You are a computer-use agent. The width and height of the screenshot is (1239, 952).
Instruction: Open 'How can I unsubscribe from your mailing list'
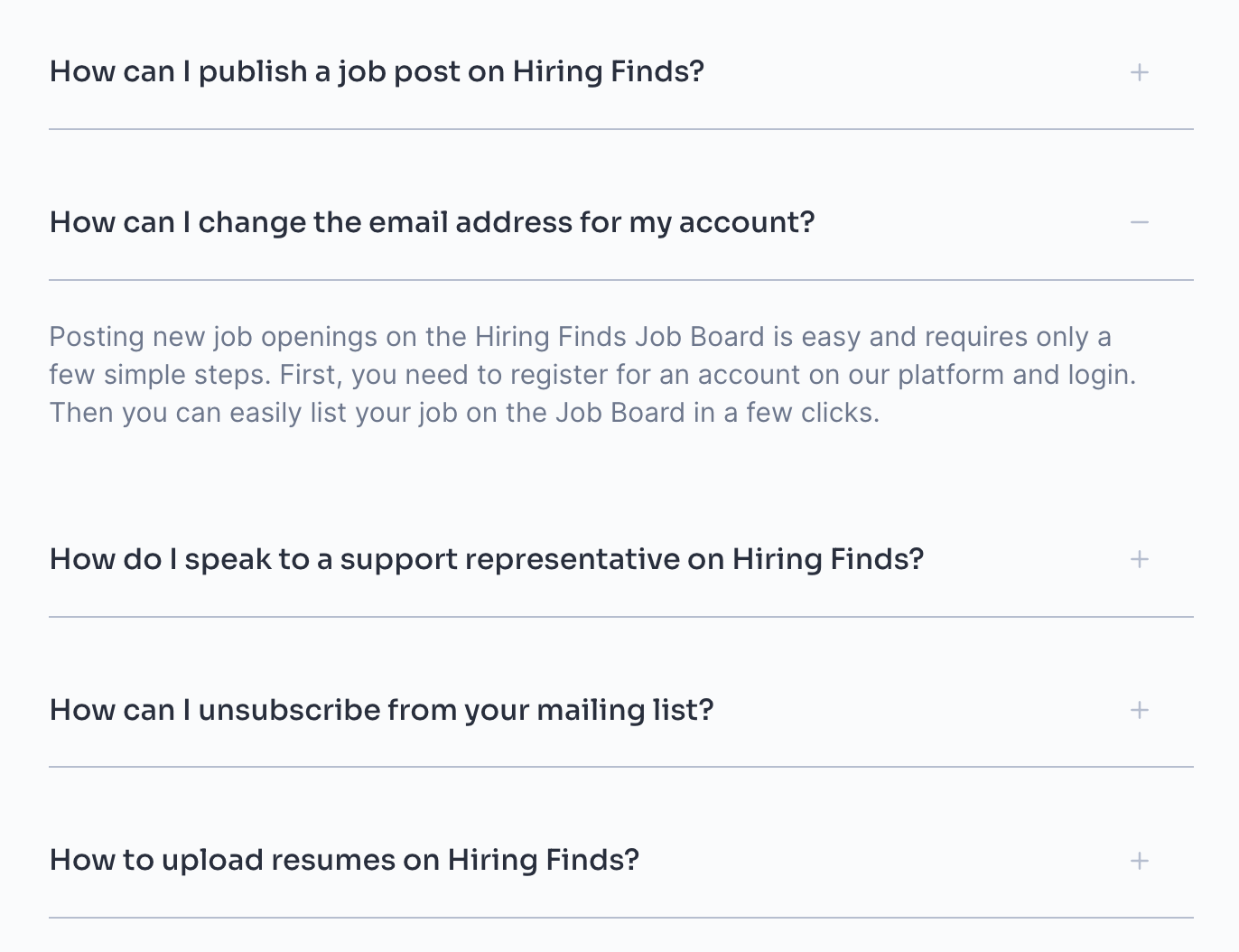tap(381, 710)
